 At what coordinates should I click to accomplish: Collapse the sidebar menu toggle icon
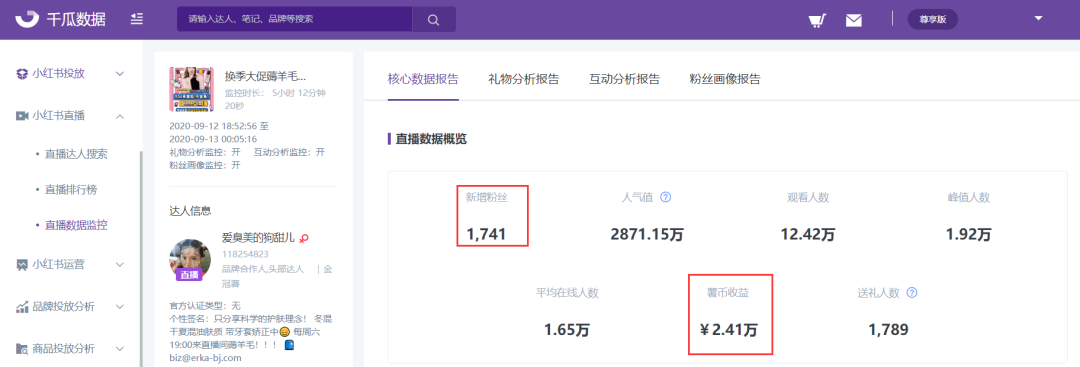click(136, 19)
